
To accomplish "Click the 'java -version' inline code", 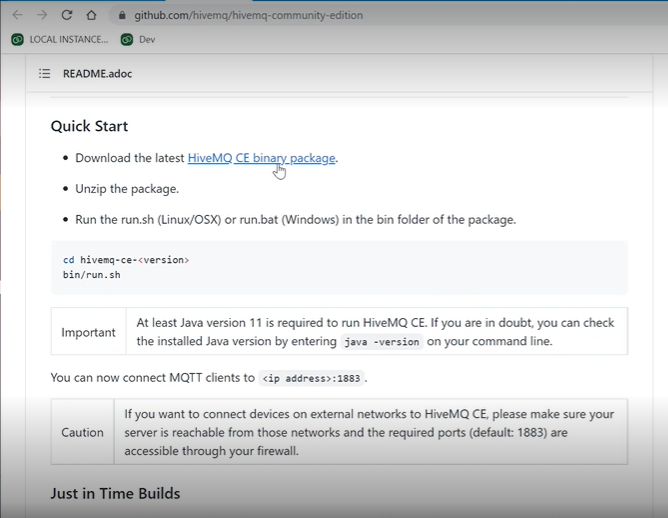I will pos(382,342).
